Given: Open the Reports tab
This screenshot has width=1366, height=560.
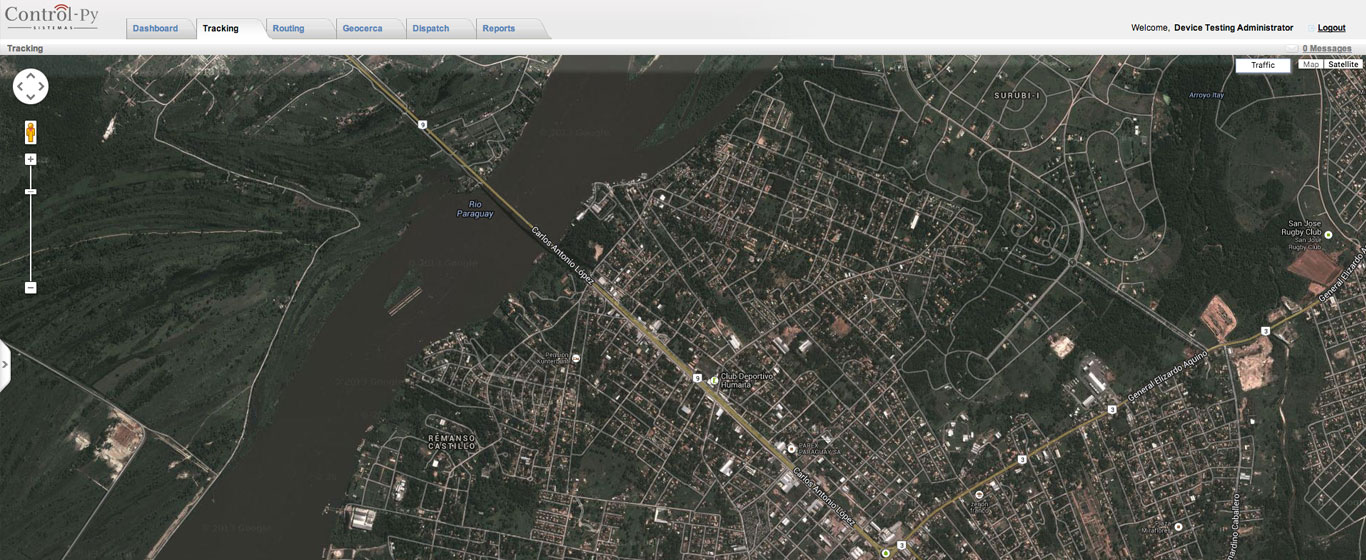Looking at the screenshot, I should [499, 29].
